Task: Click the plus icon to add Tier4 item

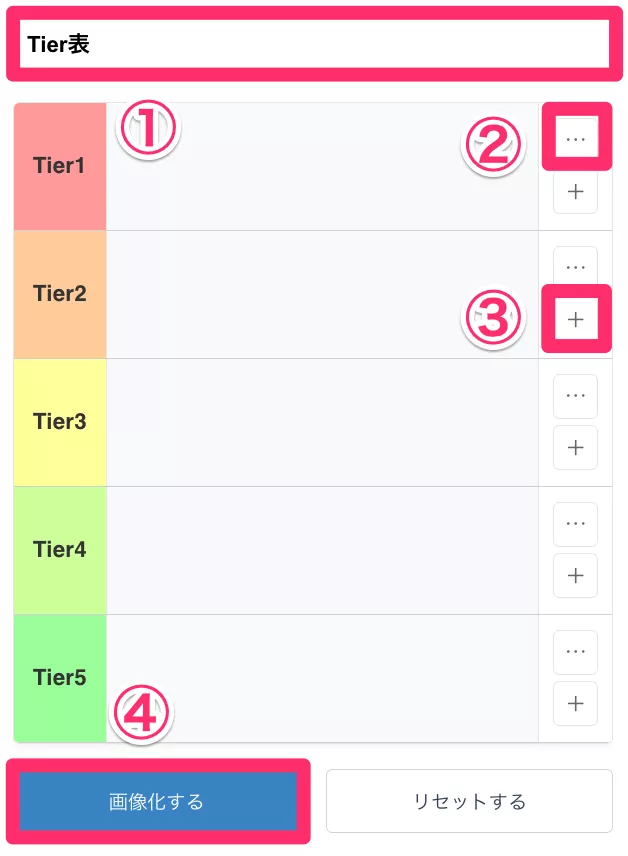Action: (x=575, y=575)
